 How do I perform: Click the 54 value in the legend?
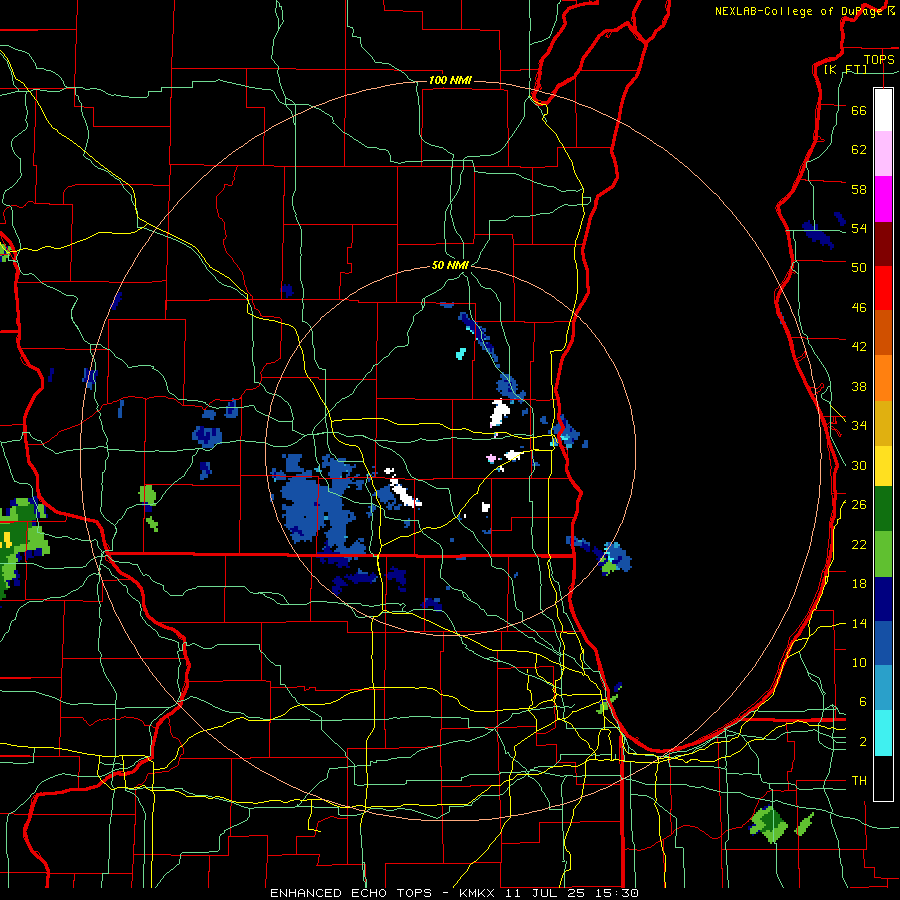pos(859,228)
